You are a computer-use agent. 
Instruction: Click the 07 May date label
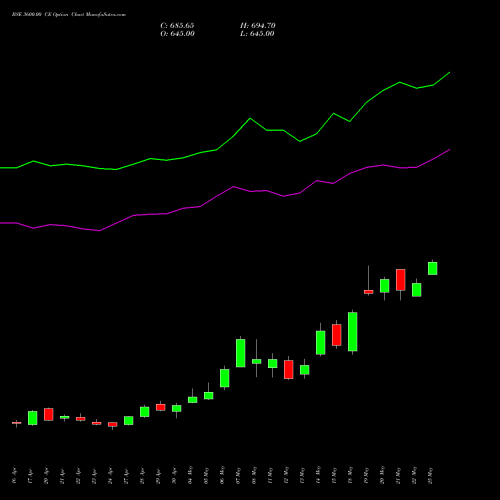tap(238, 475)
